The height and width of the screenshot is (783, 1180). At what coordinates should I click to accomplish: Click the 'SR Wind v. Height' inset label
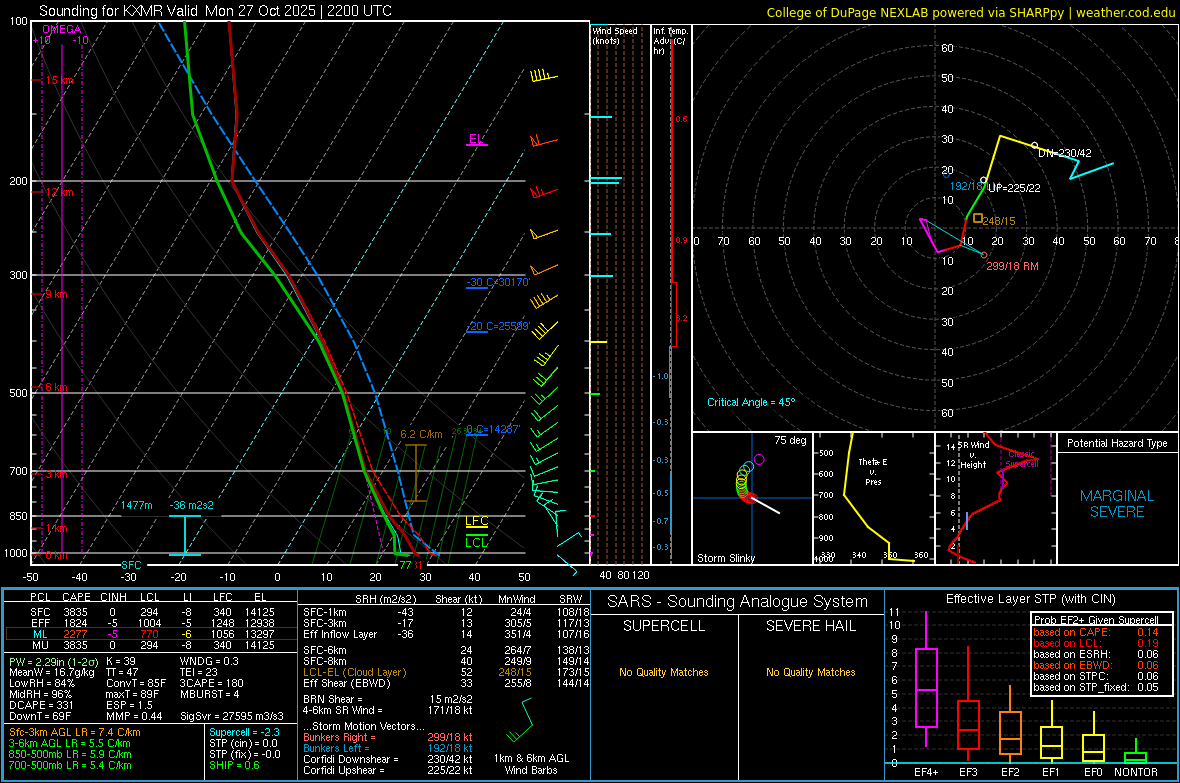(x=973, y=455)
